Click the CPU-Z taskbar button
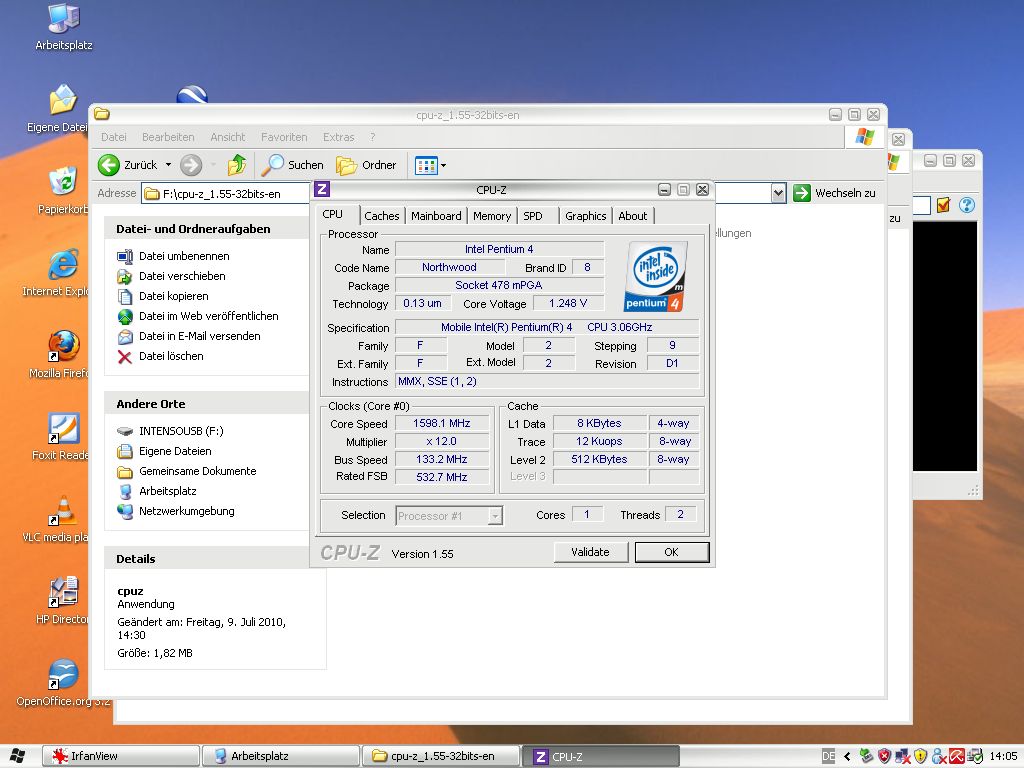This screenshot has height=768, width=1024. coord(601,756)
